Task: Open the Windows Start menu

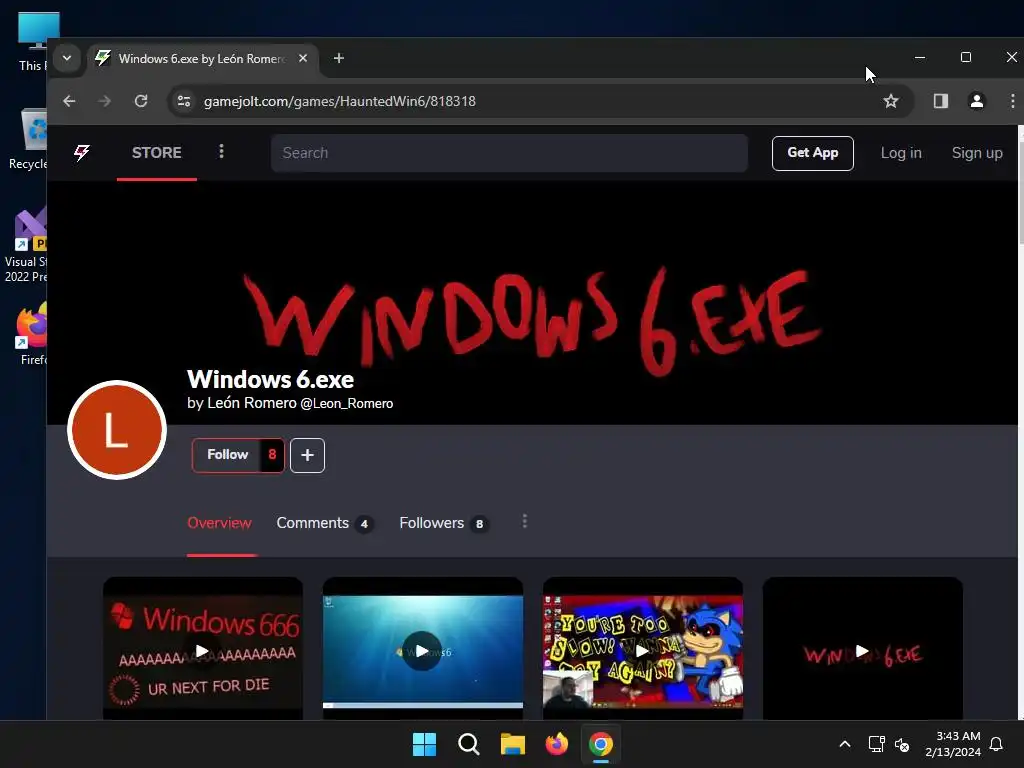Action: 424,744
